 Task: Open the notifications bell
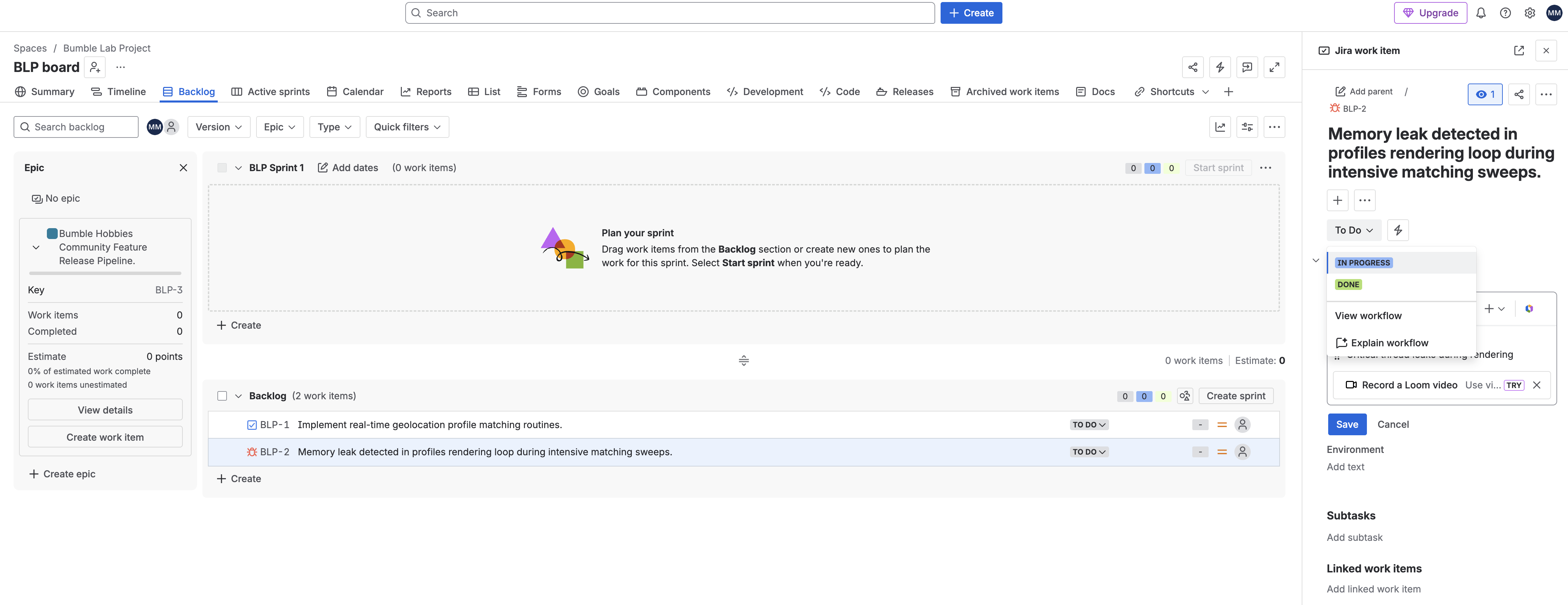pyautogui.click(x=1481, y=13)
